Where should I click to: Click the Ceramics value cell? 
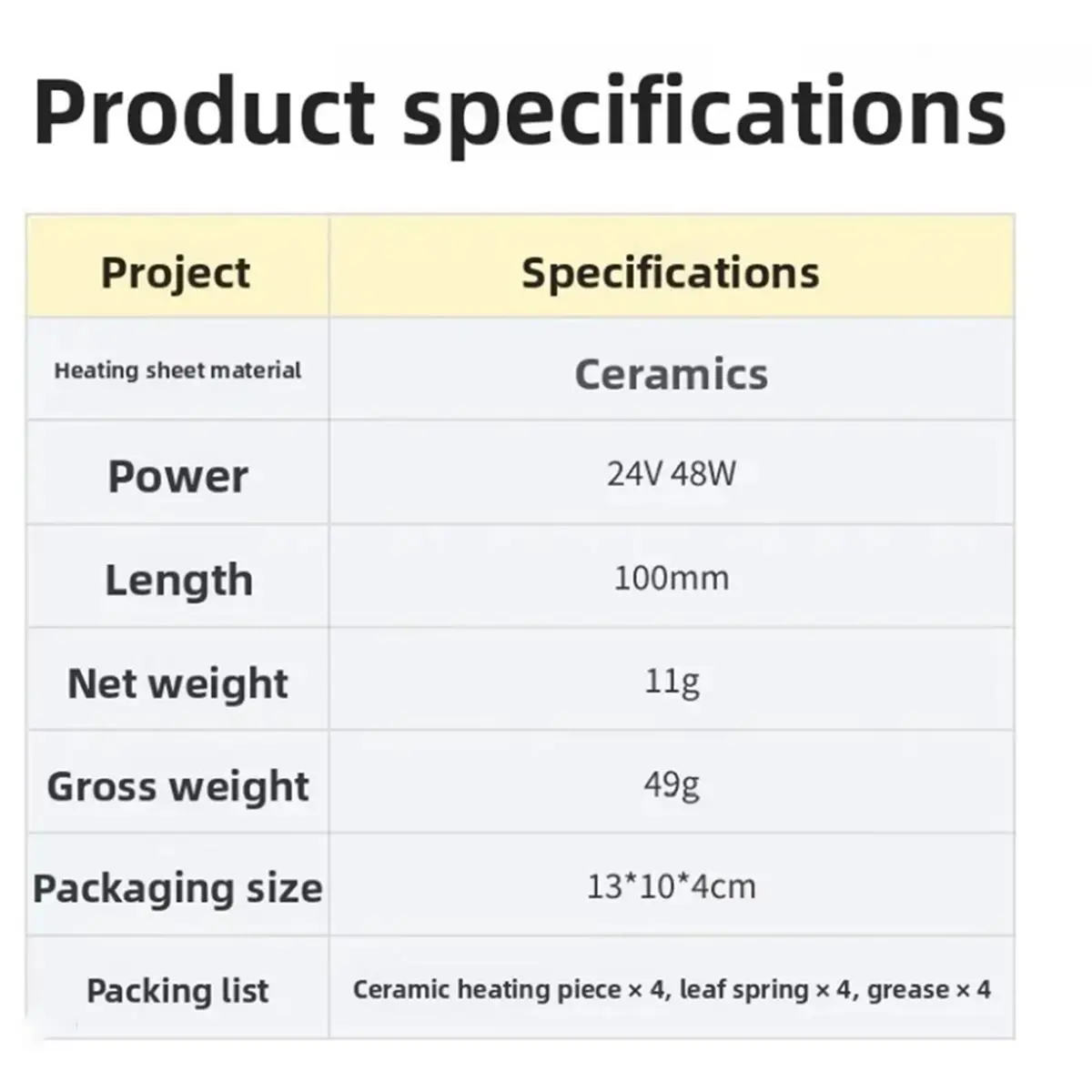pos(672,374)
